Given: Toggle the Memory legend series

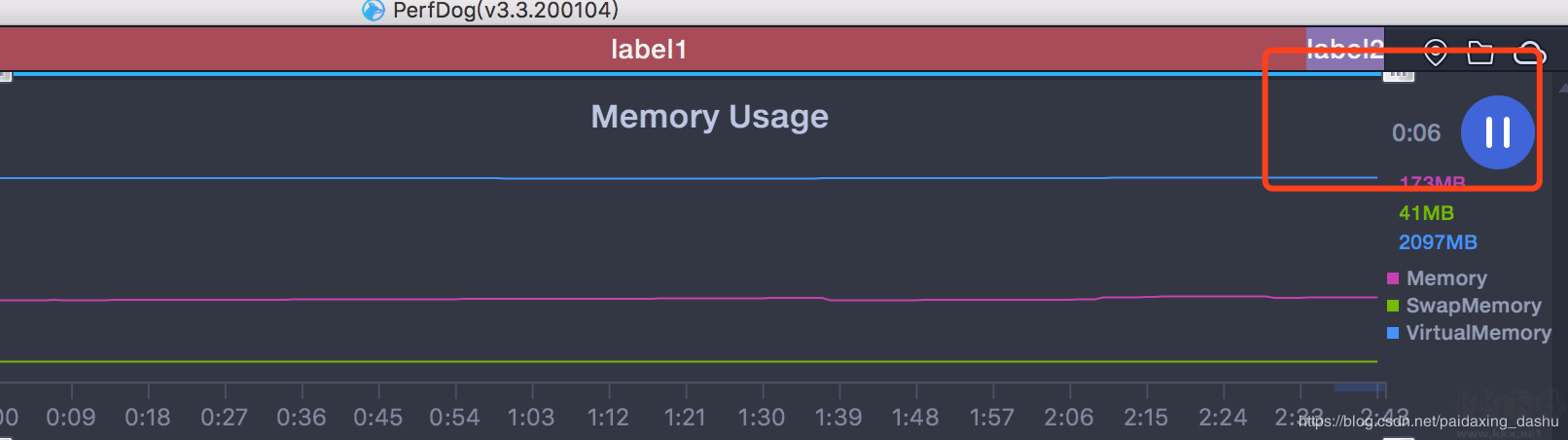Looking at the screenshot, I should (x=1445, y=278).
